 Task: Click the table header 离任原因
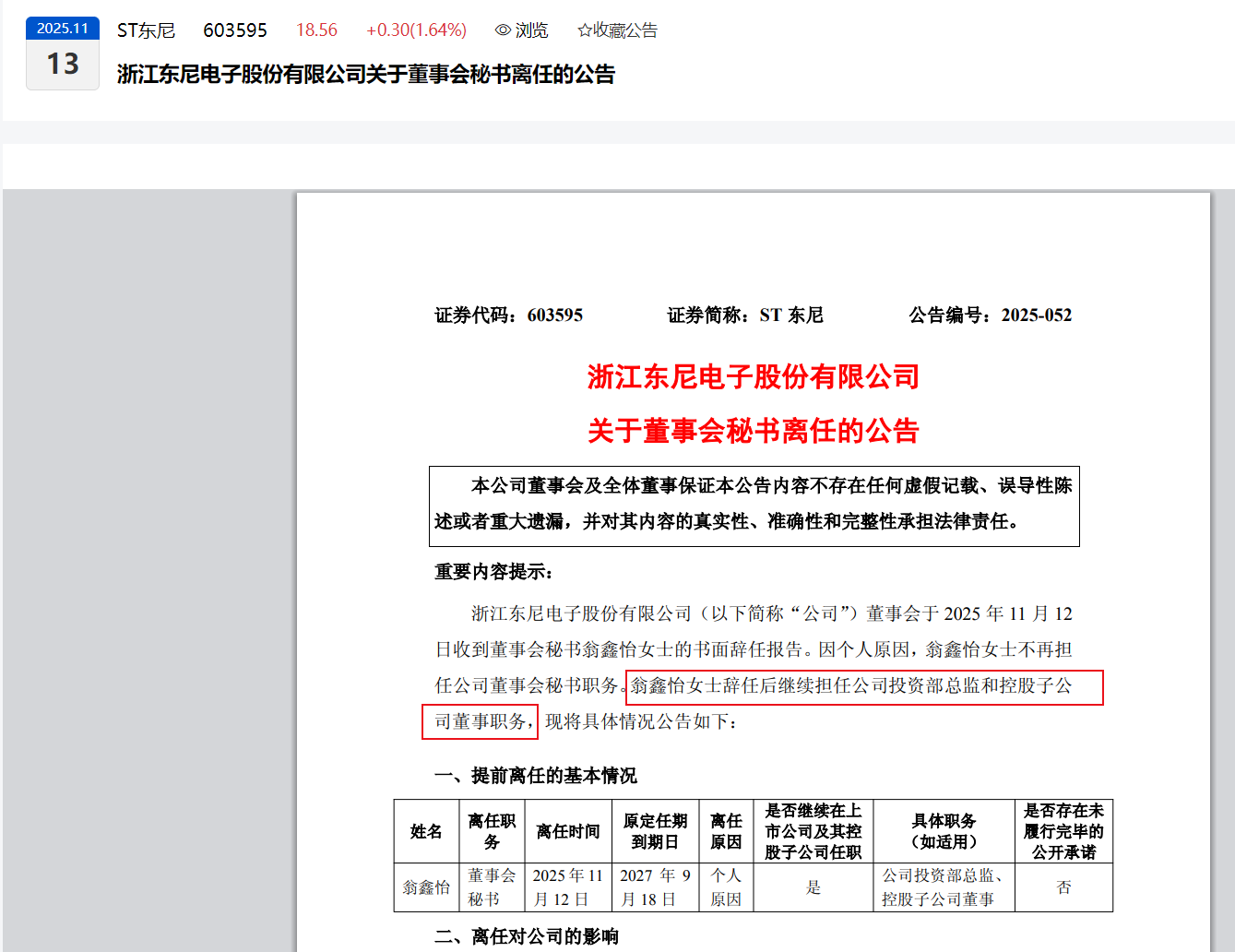click(x=727, y=832)
